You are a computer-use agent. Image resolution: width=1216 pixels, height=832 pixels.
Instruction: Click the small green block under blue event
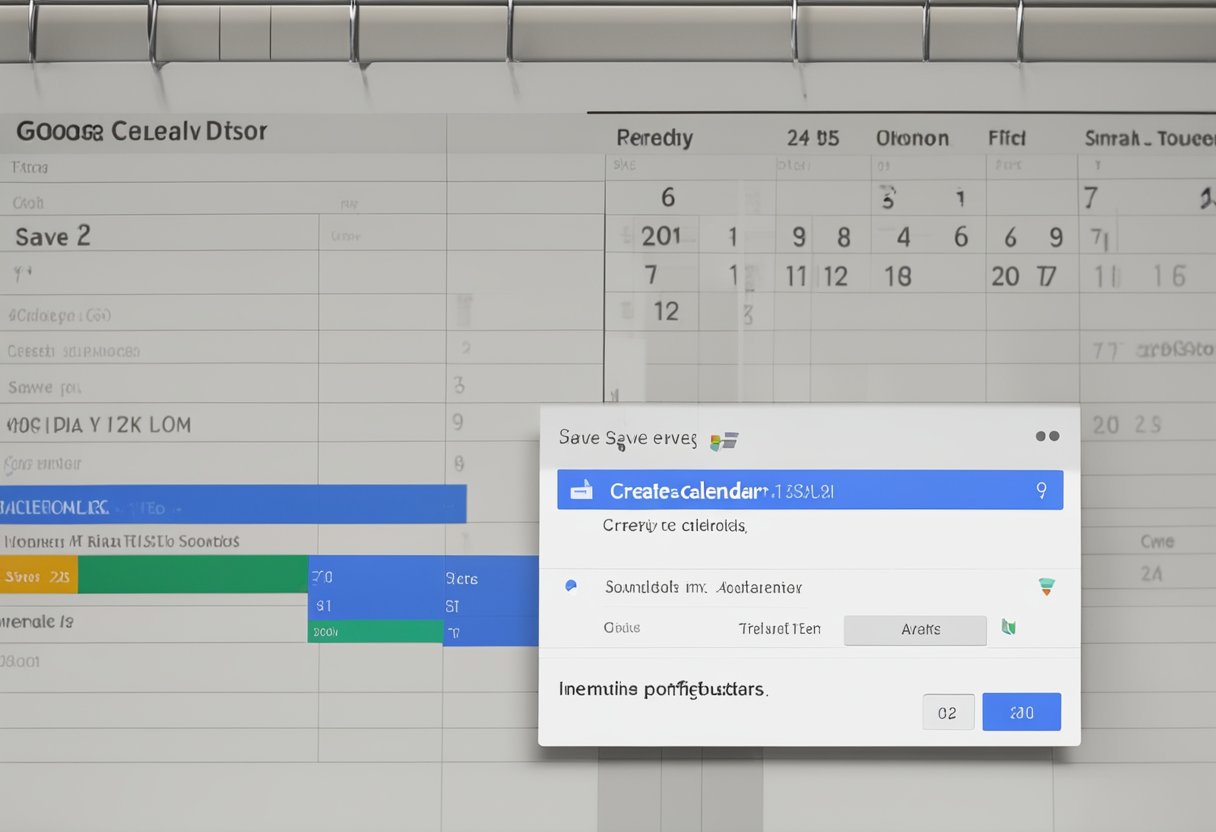pos(375,631)
